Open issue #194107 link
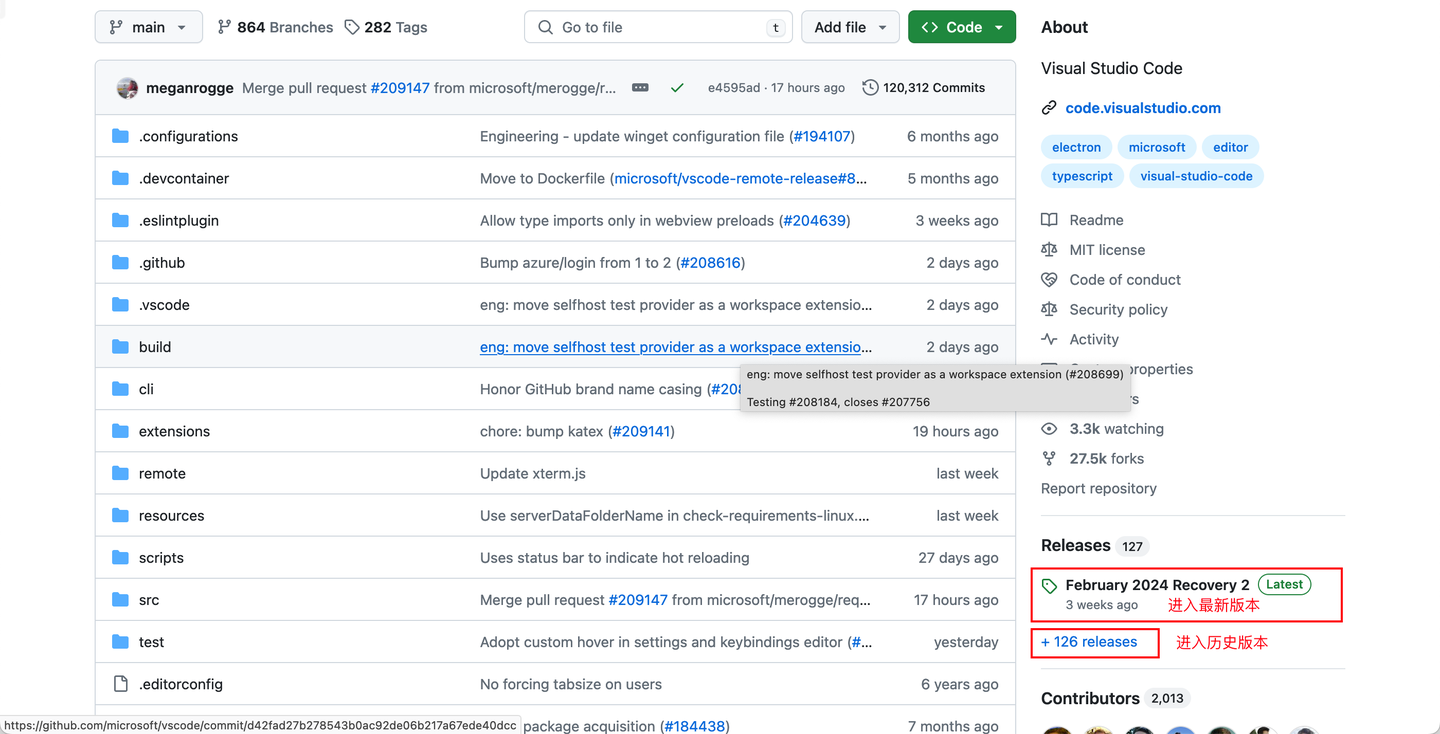Screen dimensions: 1440x734 tap(822, 136)
